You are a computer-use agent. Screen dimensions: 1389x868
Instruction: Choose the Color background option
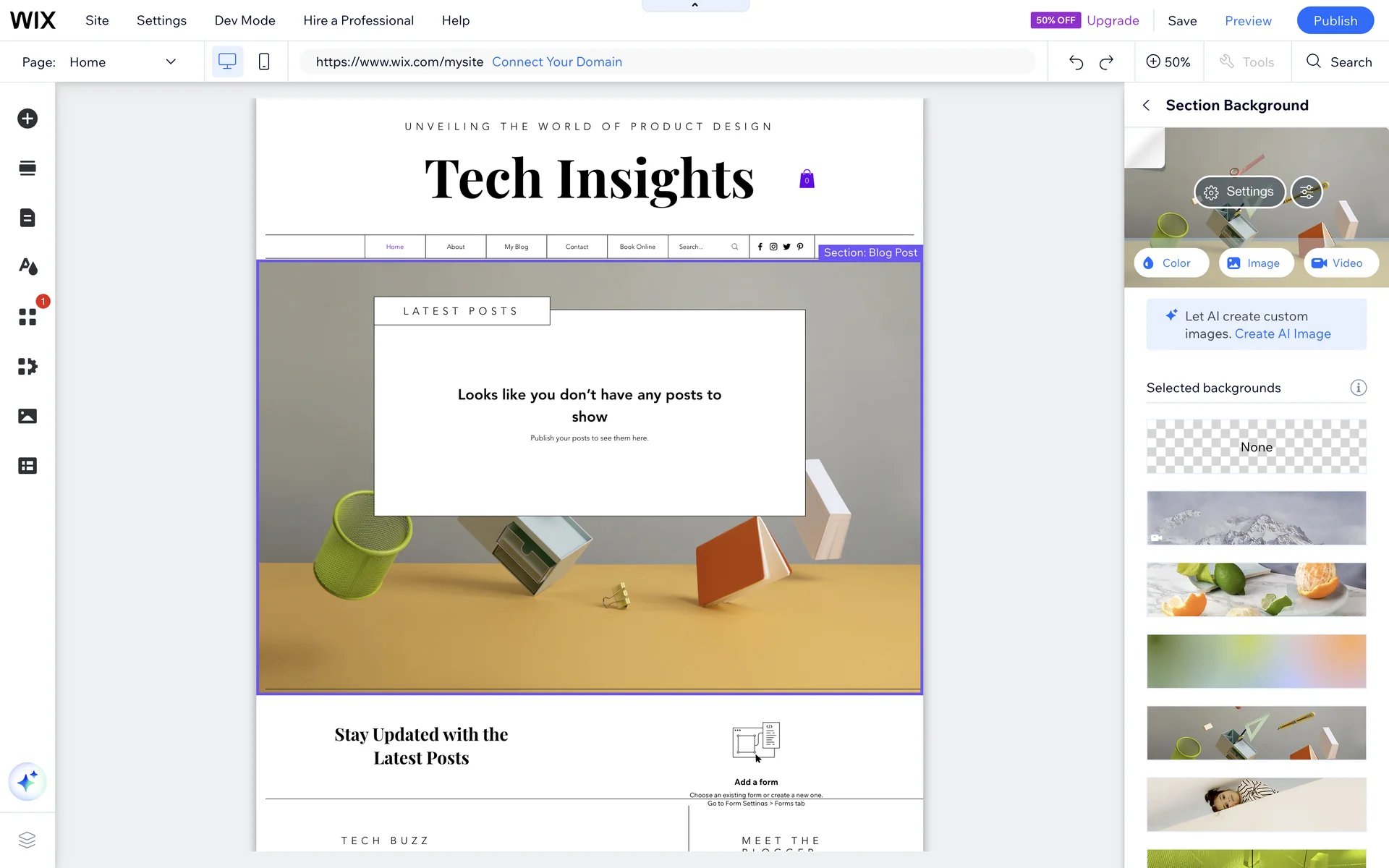click(1171, 263)
